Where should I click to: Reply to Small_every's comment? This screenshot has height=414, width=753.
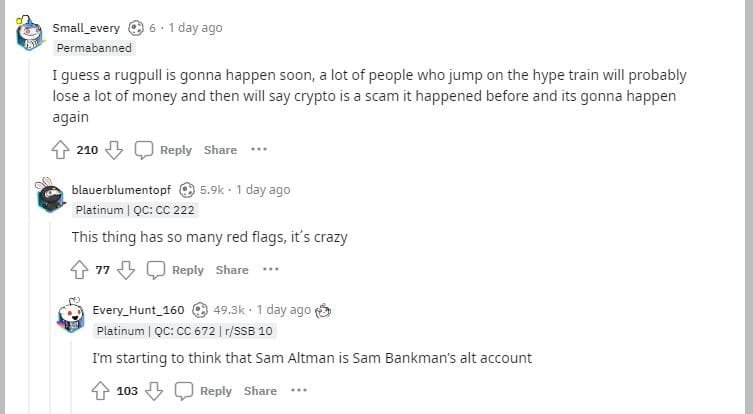click(x=165, y=150)
